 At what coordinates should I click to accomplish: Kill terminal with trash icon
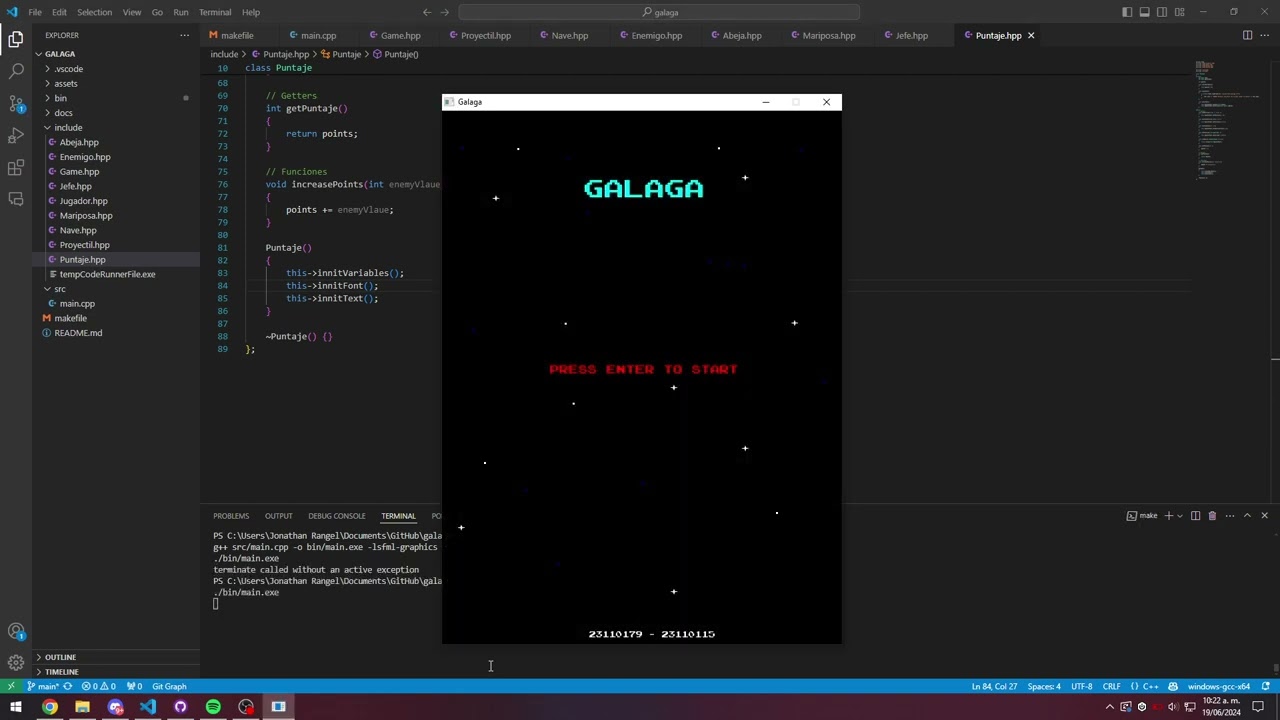click(1212, 516)
